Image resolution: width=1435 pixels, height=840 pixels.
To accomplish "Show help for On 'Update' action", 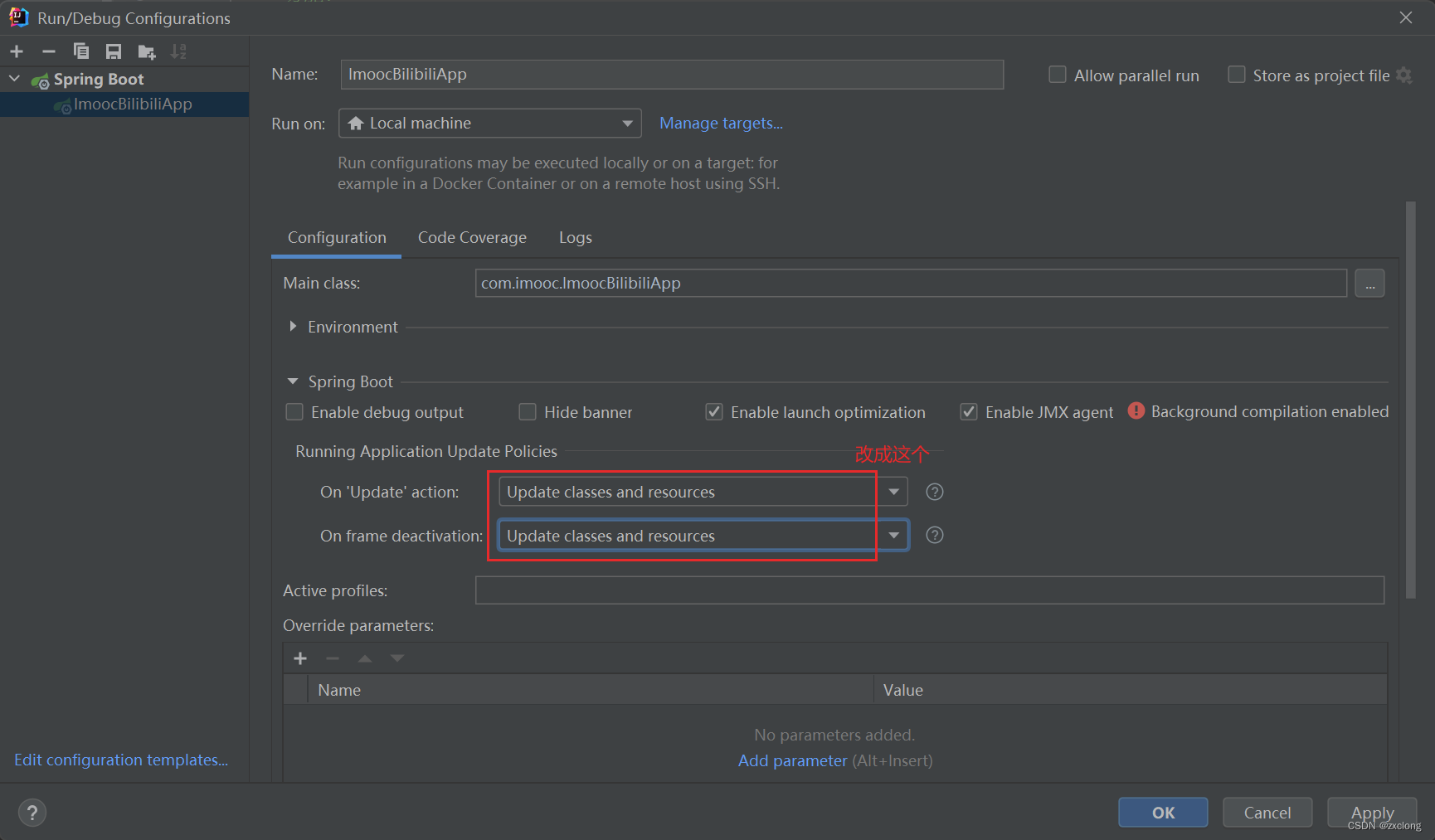I will (x=935, y=492).
